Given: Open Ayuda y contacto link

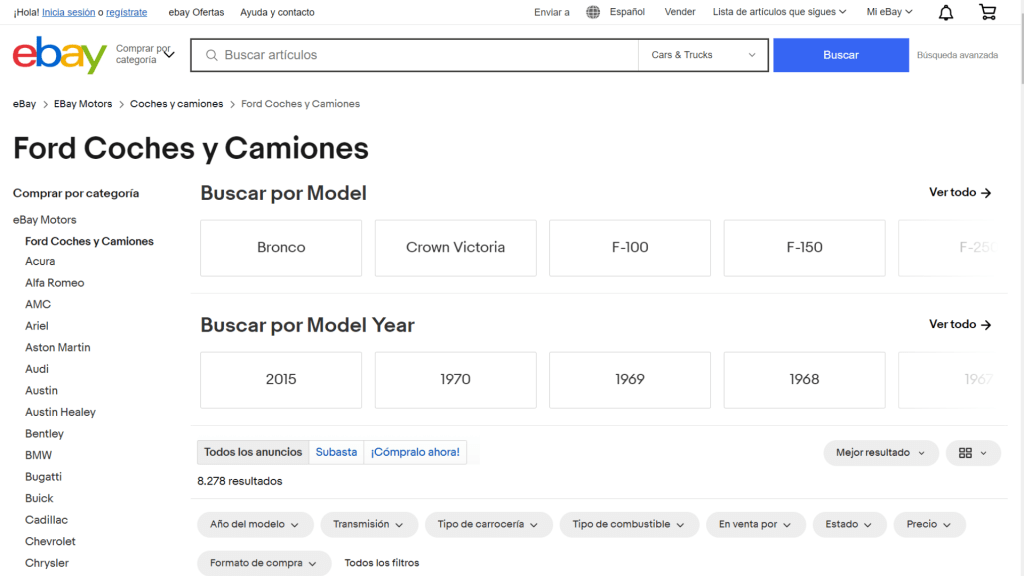Looking at the screenshot, I should point(277,12).
